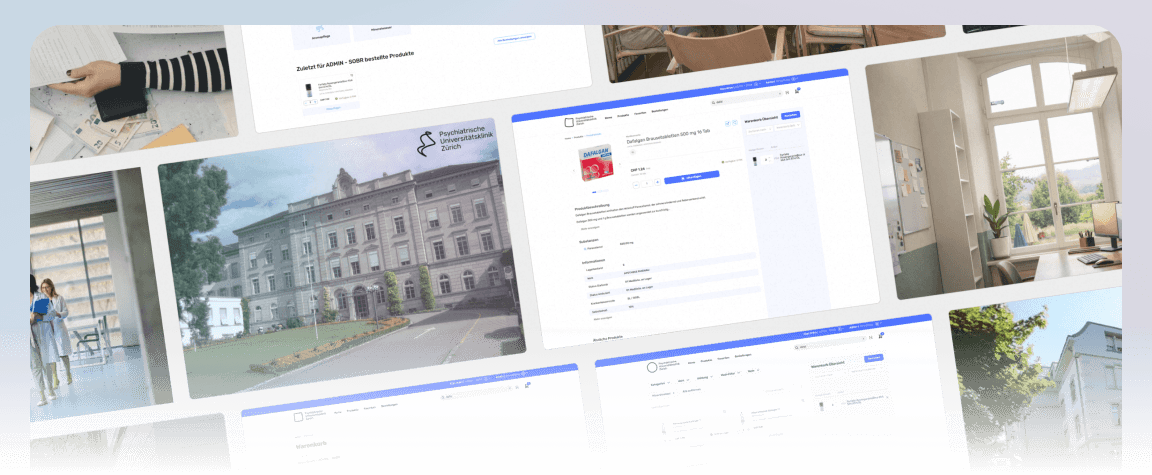Click Zuletzt für ADMIN - SOBR heading
The width and height of the screenshot is (1152, 475).
(355, 60)
